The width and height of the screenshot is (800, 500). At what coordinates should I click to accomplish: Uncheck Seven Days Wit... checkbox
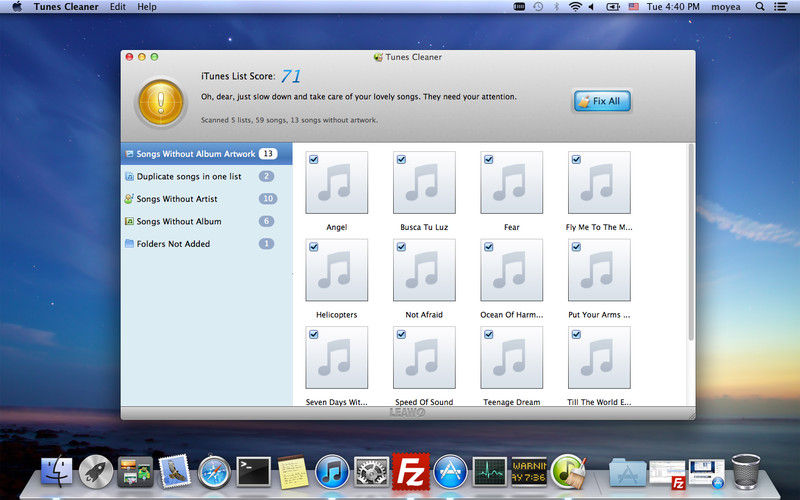tap(314, 335)
